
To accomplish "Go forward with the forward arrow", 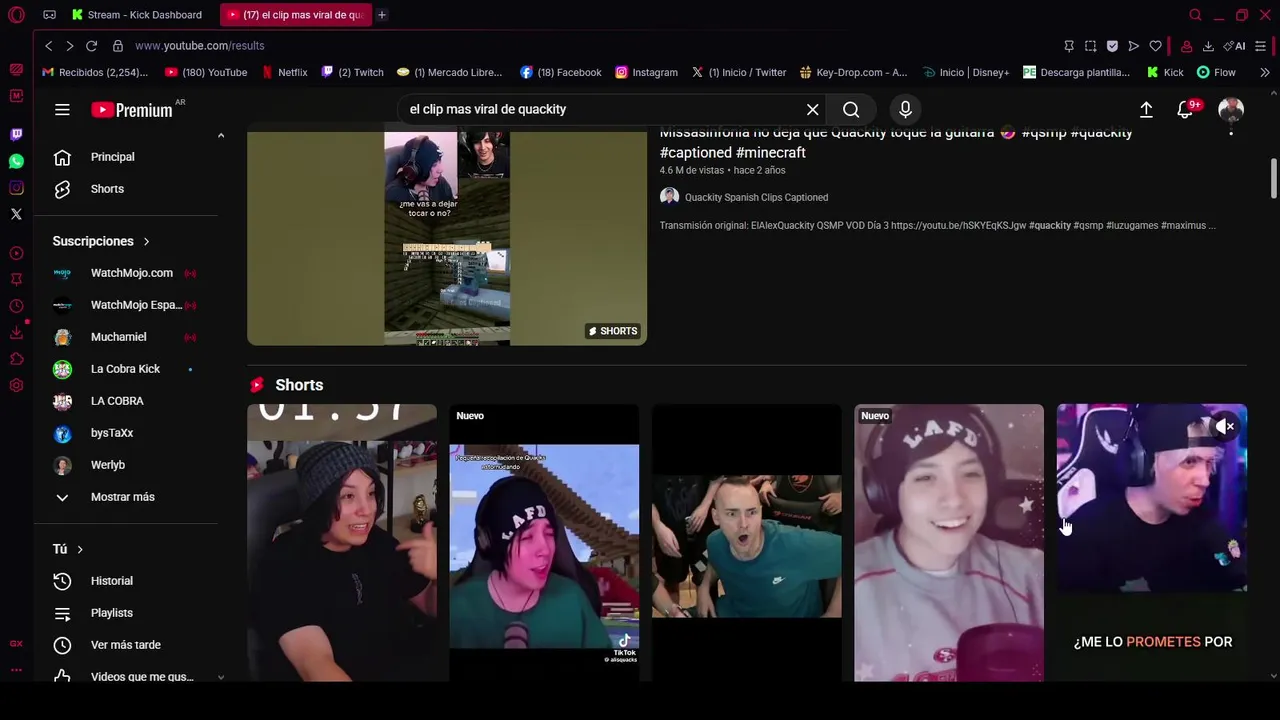I will [x=69, y=46].
